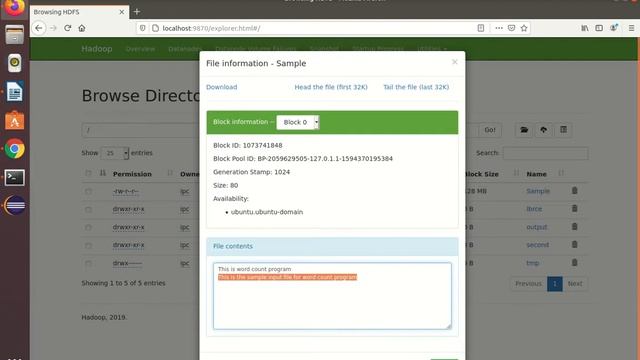The height and width of the screenshot is (360, 640).
Task: Toggle reader view in address bar
Action: click(481, 28)
